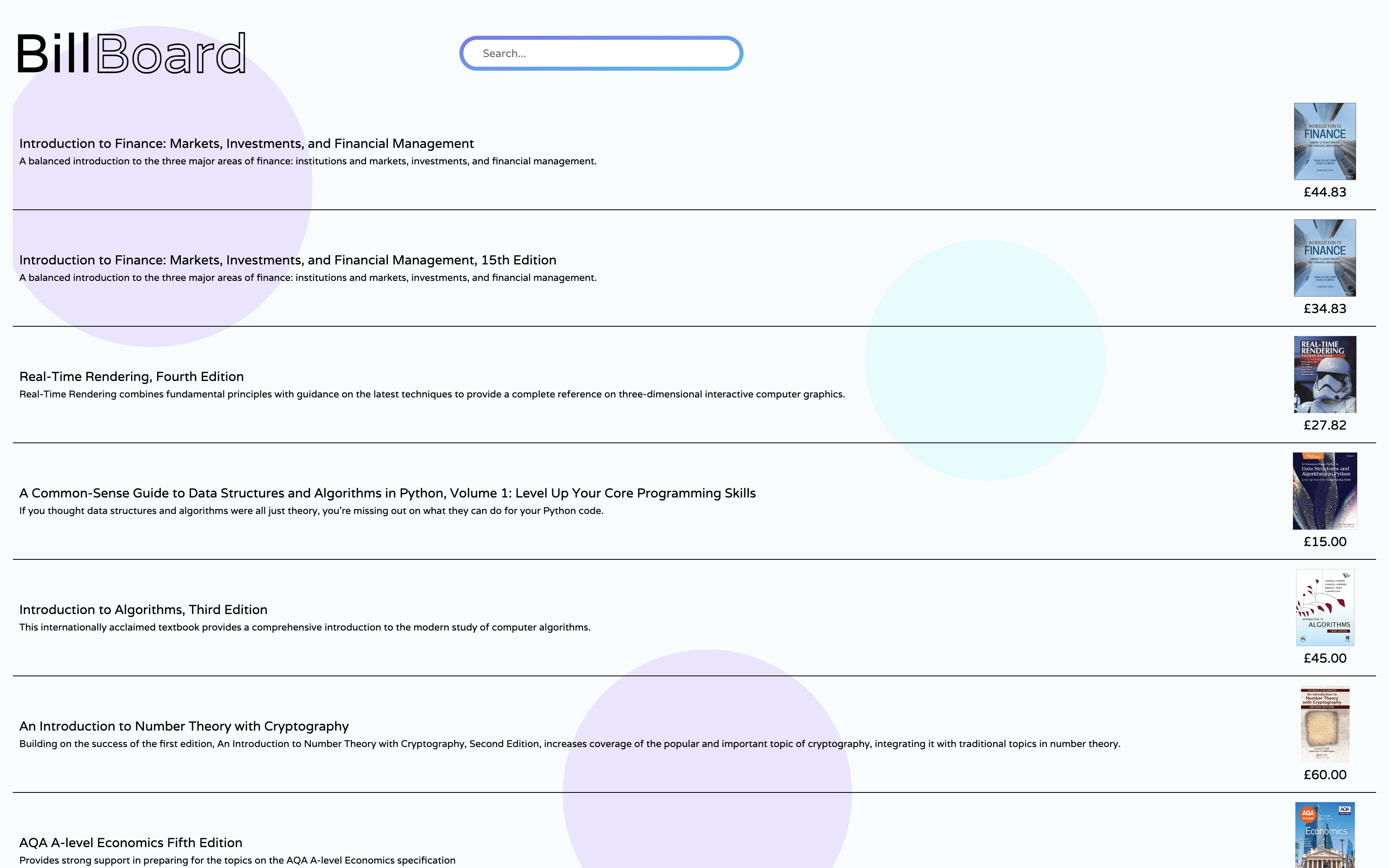This screenshot has height=868, width=1389.
Task: Click the Finance book cover priced £44.83
Action: pyautogui.click(x=1325, y=141)
